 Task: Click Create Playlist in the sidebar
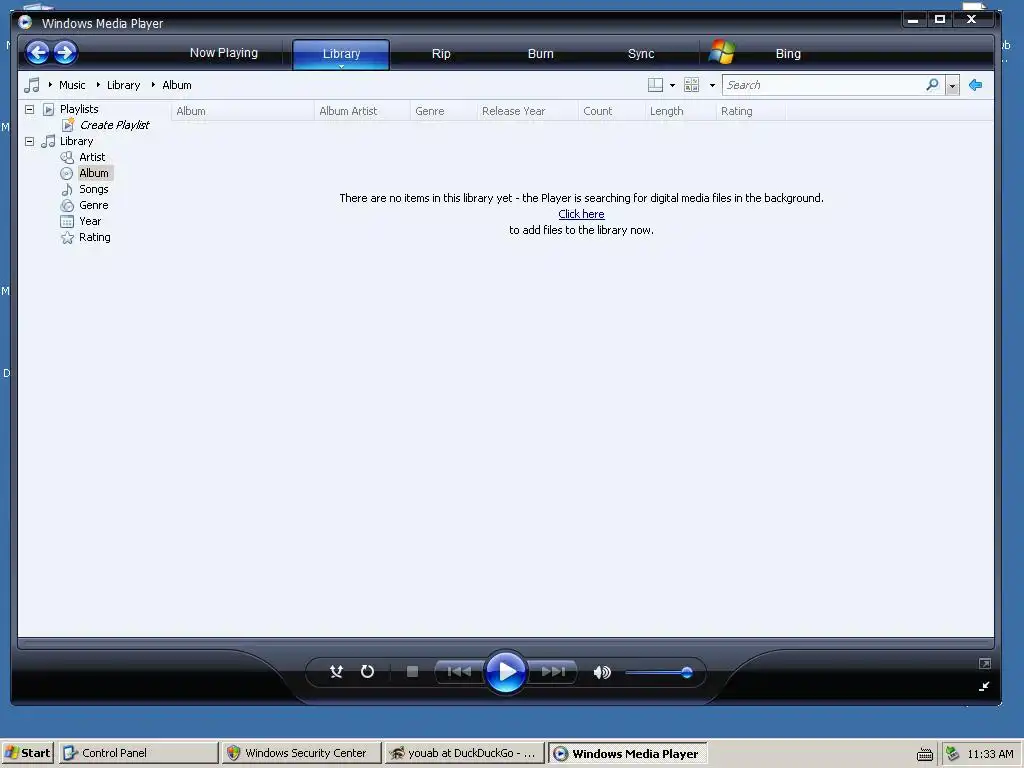point(114,125)
